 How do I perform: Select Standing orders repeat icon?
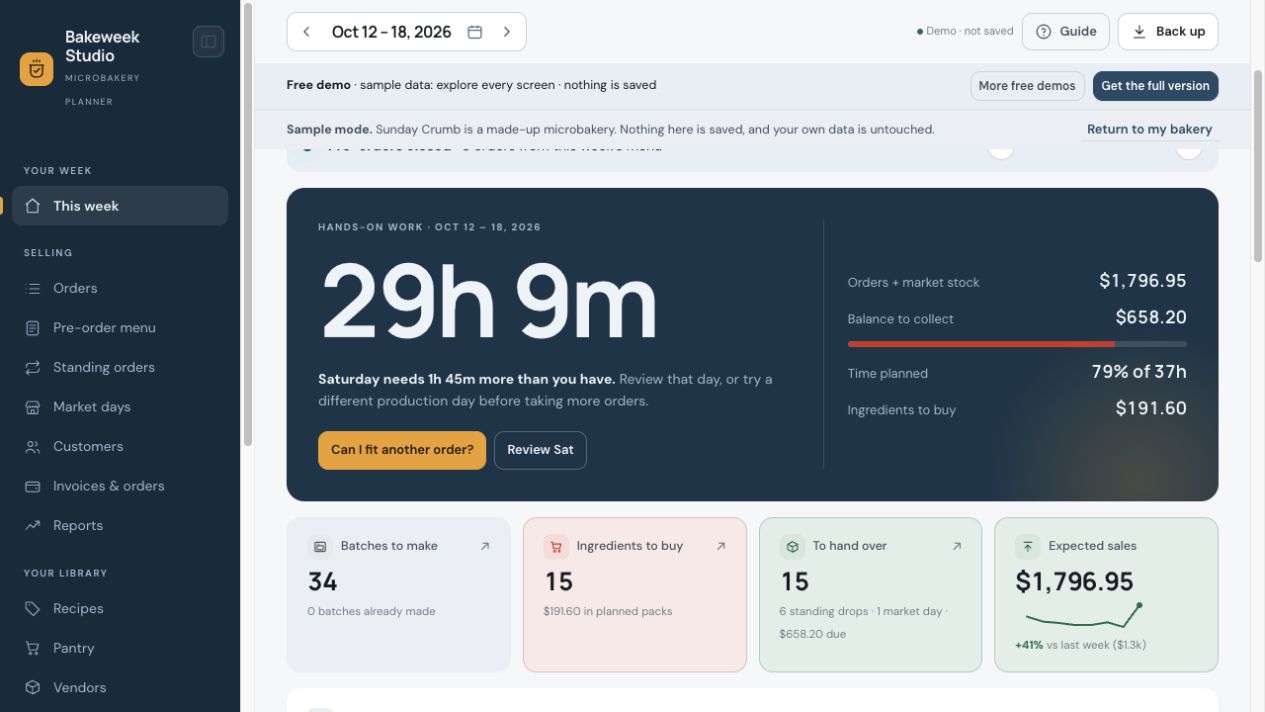click(x=33, y=368)
